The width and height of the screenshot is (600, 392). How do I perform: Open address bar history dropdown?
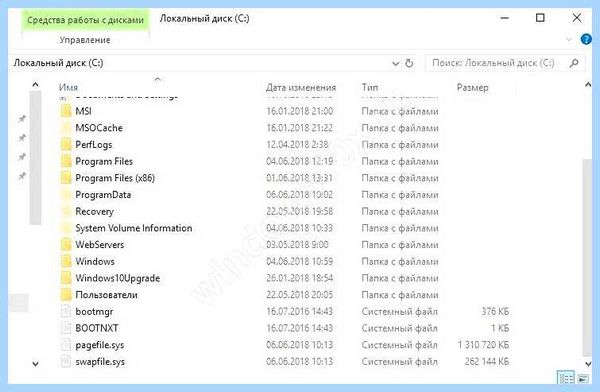396,64
